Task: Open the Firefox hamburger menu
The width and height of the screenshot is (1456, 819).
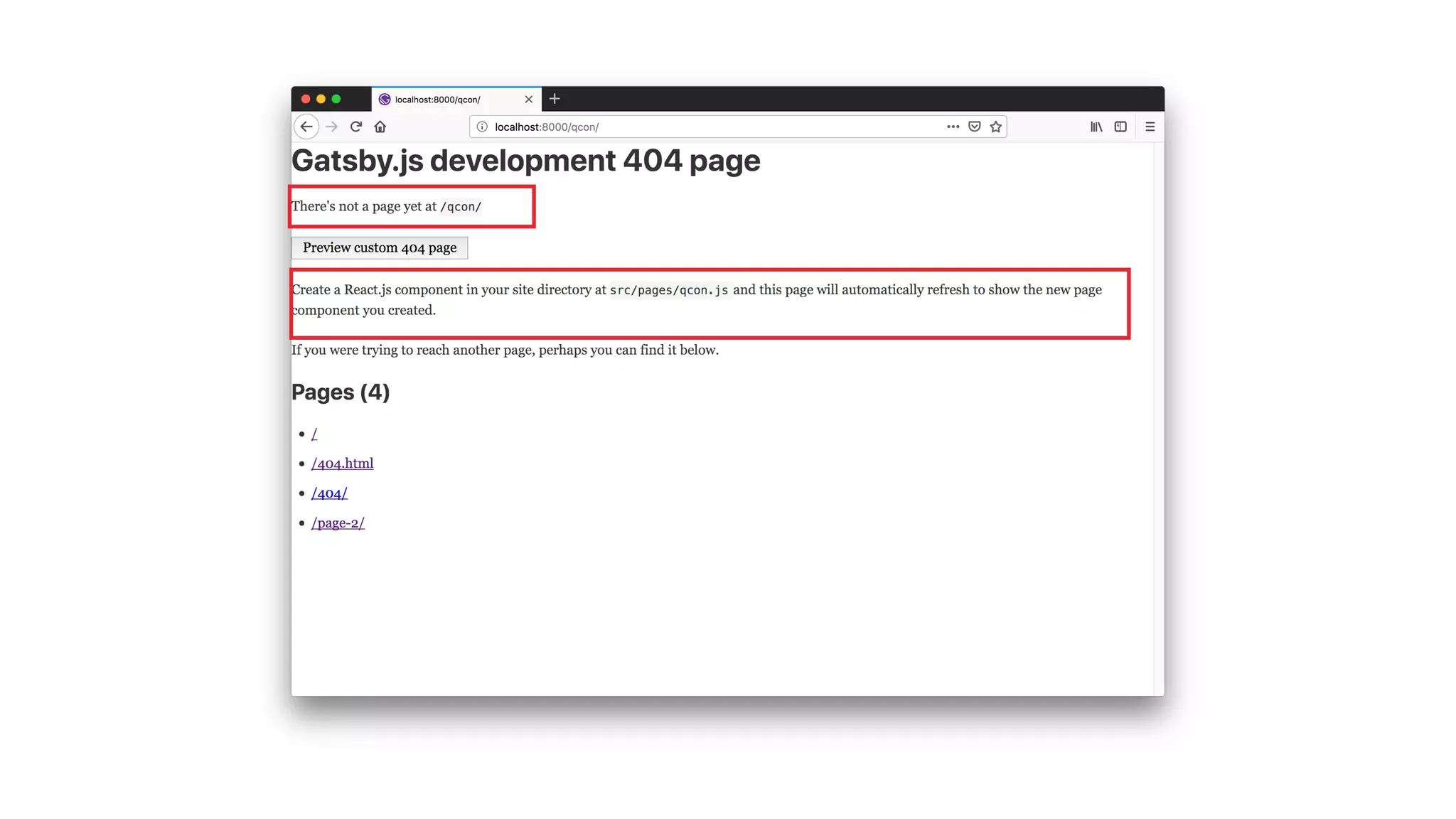Action: pyautogui.click(x=1150, y=127)
